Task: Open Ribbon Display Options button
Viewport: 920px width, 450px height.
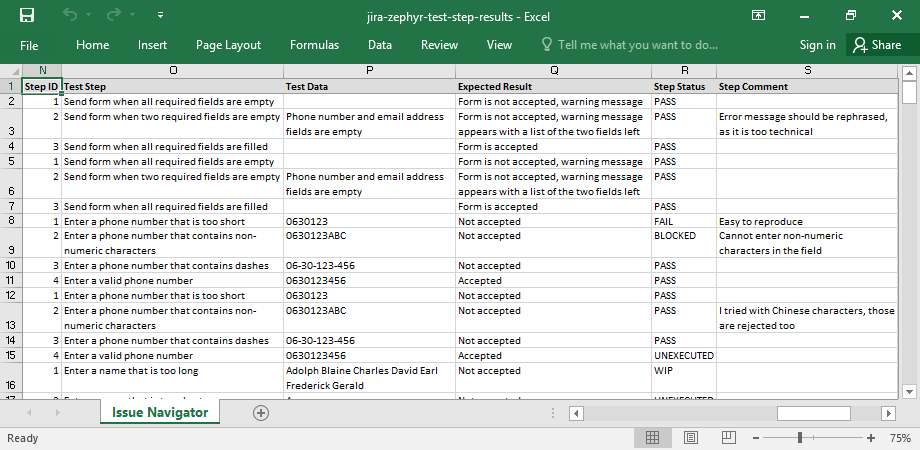Action: click(x=759, y=15)
